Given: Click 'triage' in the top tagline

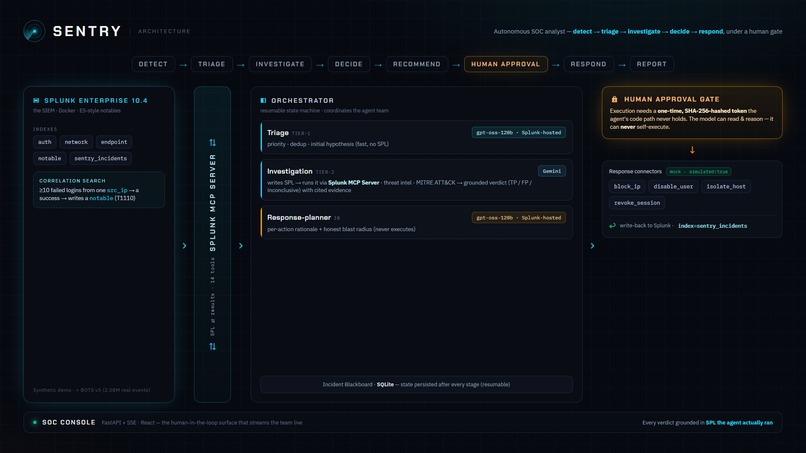Looking at the screenshot, I should [610, 31].
